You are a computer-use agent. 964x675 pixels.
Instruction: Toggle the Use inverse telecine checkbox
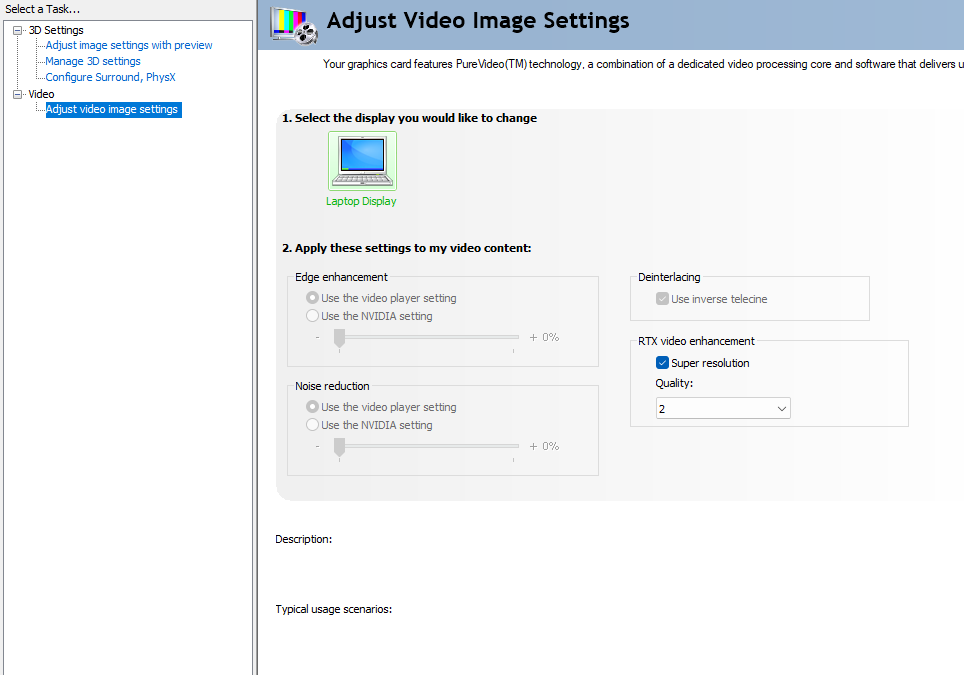click(x=662, y=299)
